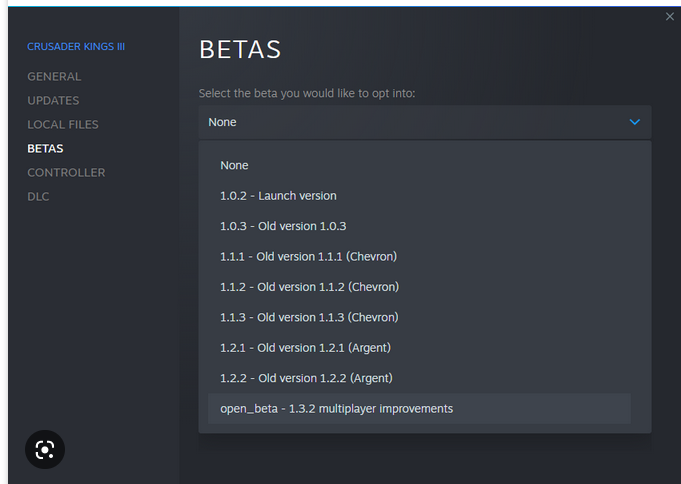Select the Betas sidebar tab
The height and width of the screenshot is (484, 681).
tap(45, 149)
